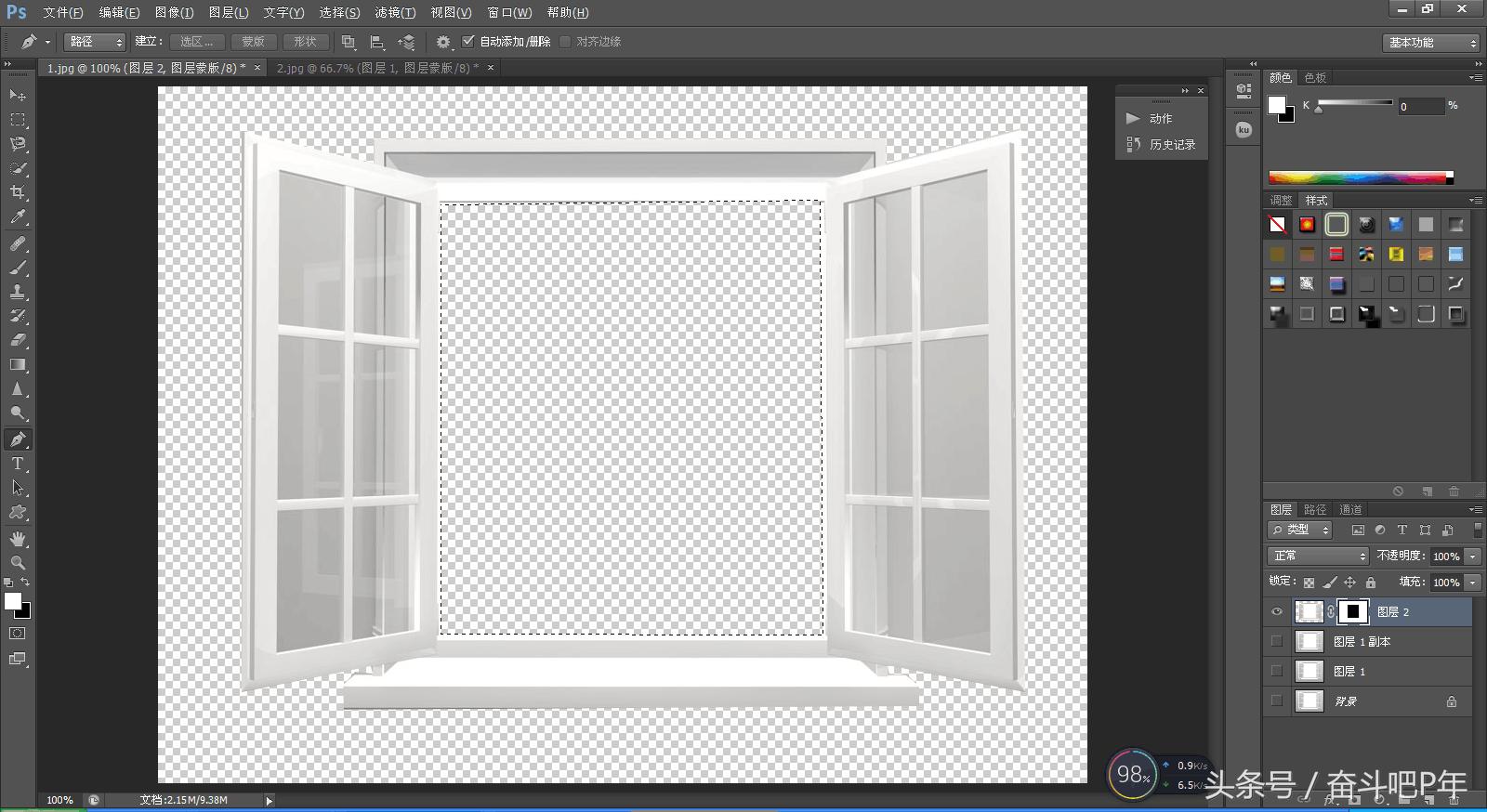Screen dimensions: 1487x812
Task: Open the 基本功能 workspace dropdown
Action: (x=1430, y=43)
